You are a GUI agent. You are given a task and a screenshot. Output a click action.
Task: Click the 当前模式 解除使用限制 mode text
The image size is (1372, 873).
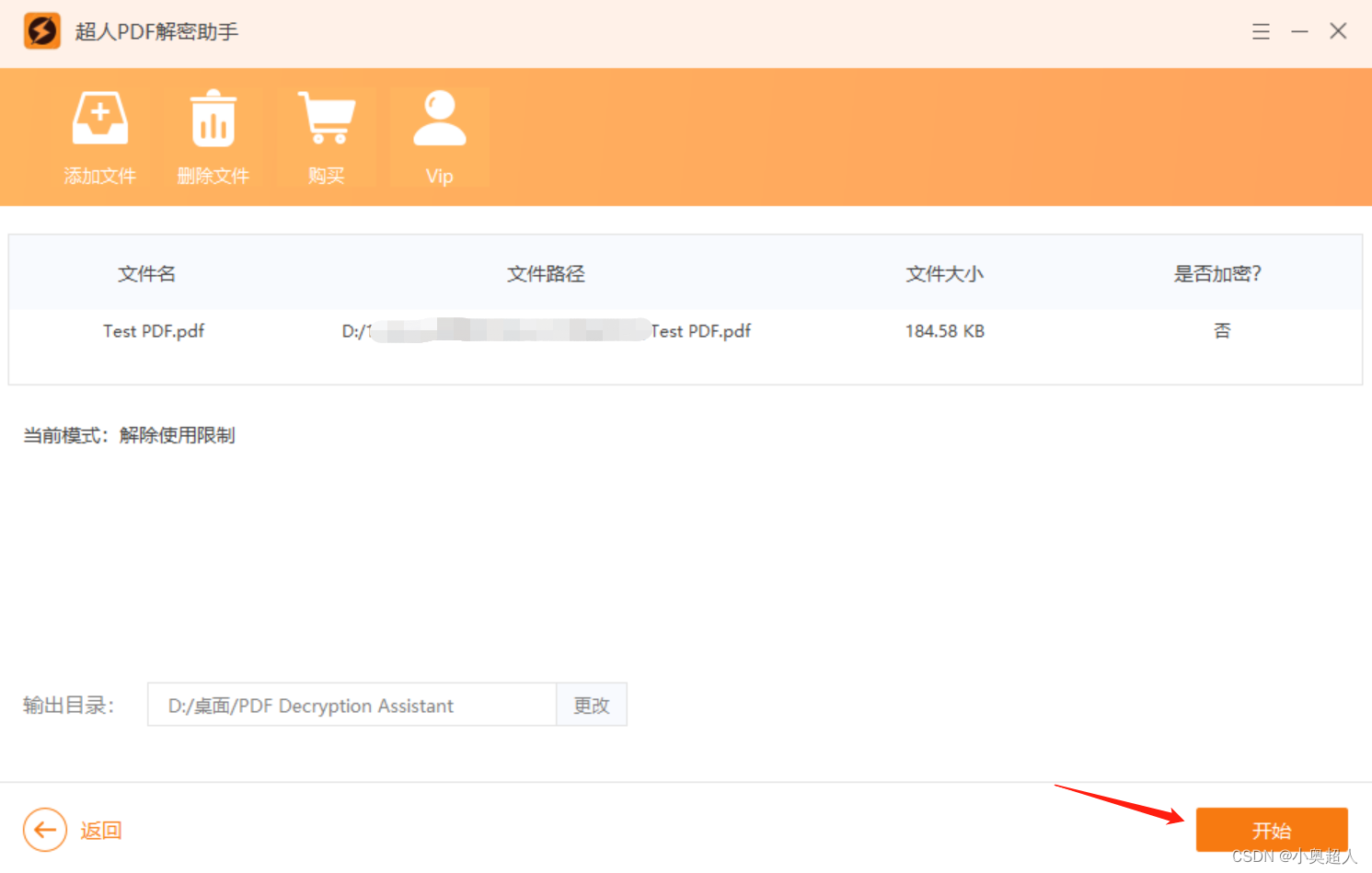tap(129, 435)
